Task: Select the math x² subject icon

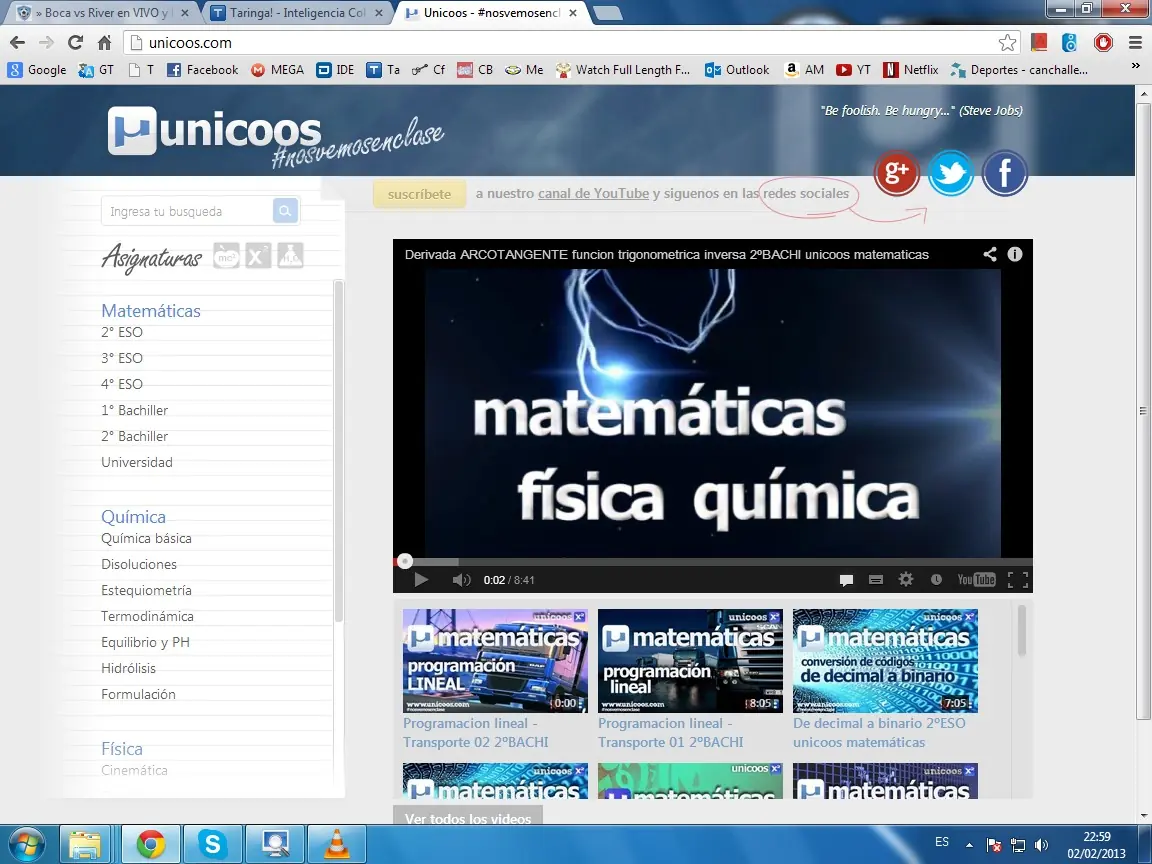Action: click(x=258, y=256)
